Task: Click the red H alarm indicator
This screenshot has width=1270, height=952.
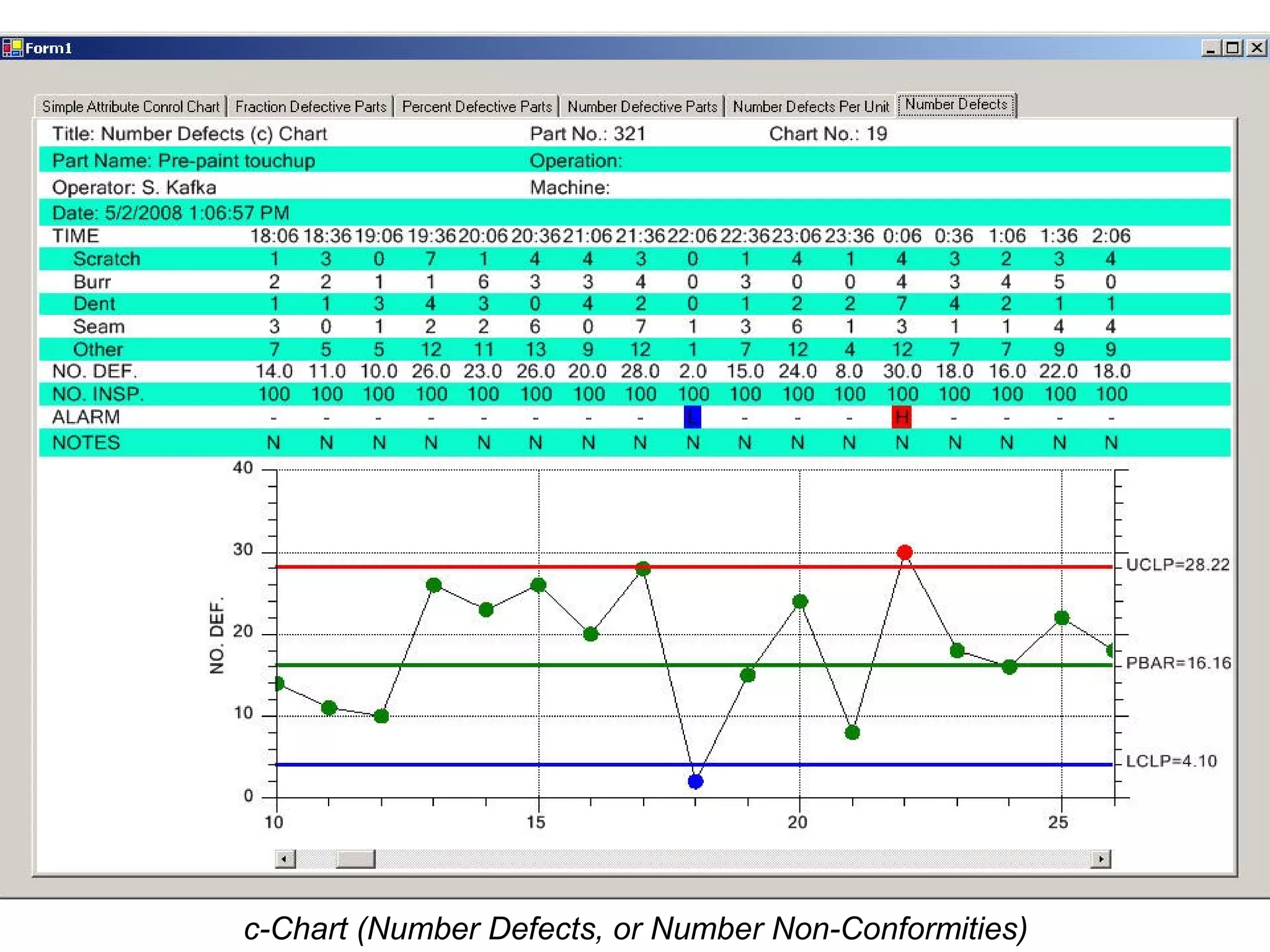Action: 902,417
